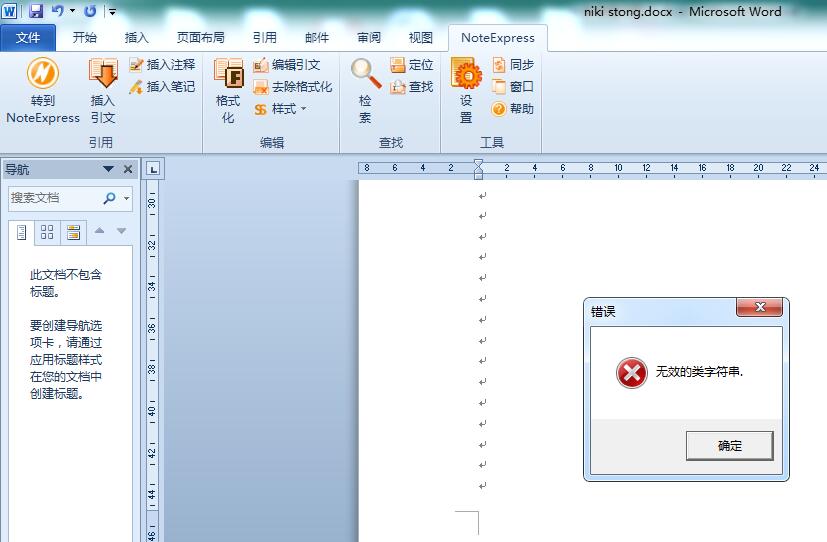Select the NoteExpress ribbon tab

pos(497,38)
